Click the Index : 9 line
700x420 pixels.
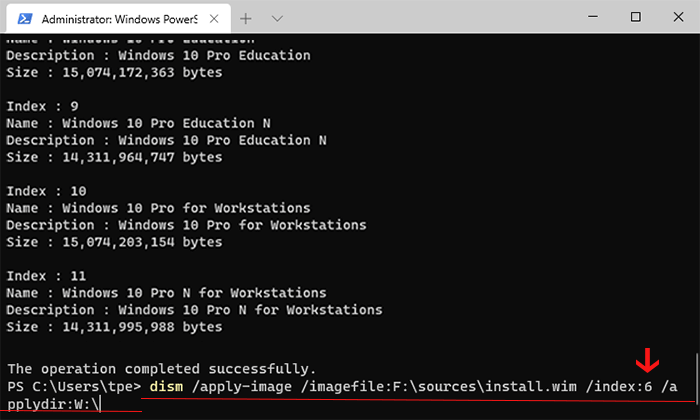[x=42, y=106]
